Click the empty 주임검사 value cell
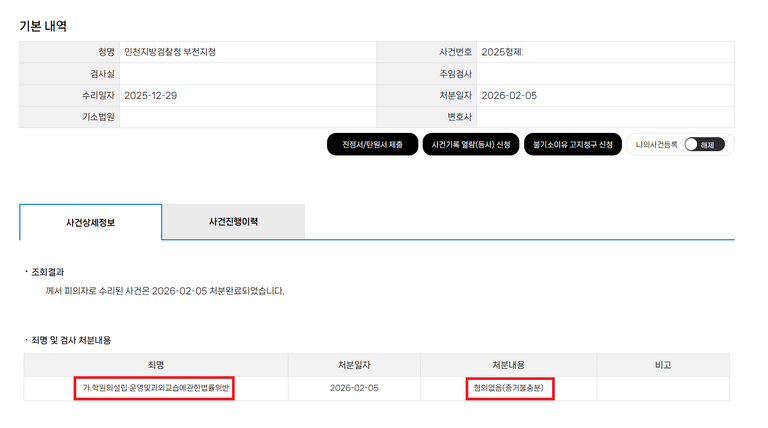Screen dimensions: 768x428 604,73
